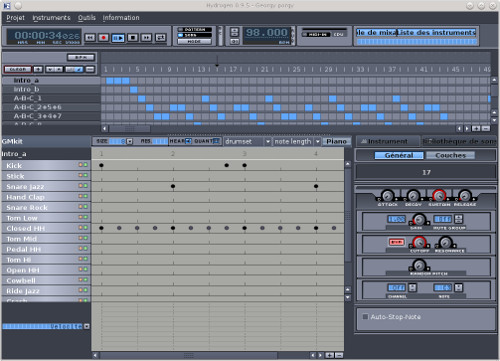This screenshot has width=500, height=361.
Task: Rewind to the song start
Action: click(x=90, y=38)
